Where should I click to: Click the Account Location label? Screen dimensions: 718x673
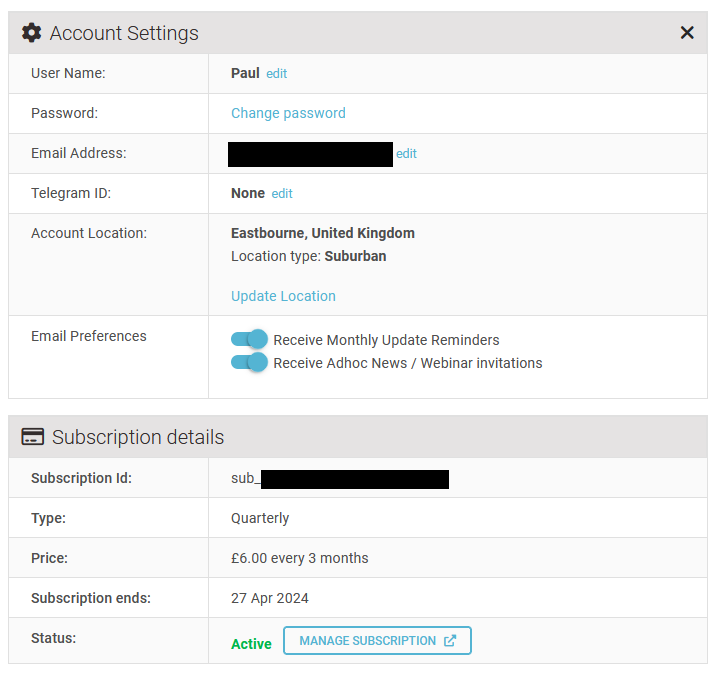pos(89,233)
